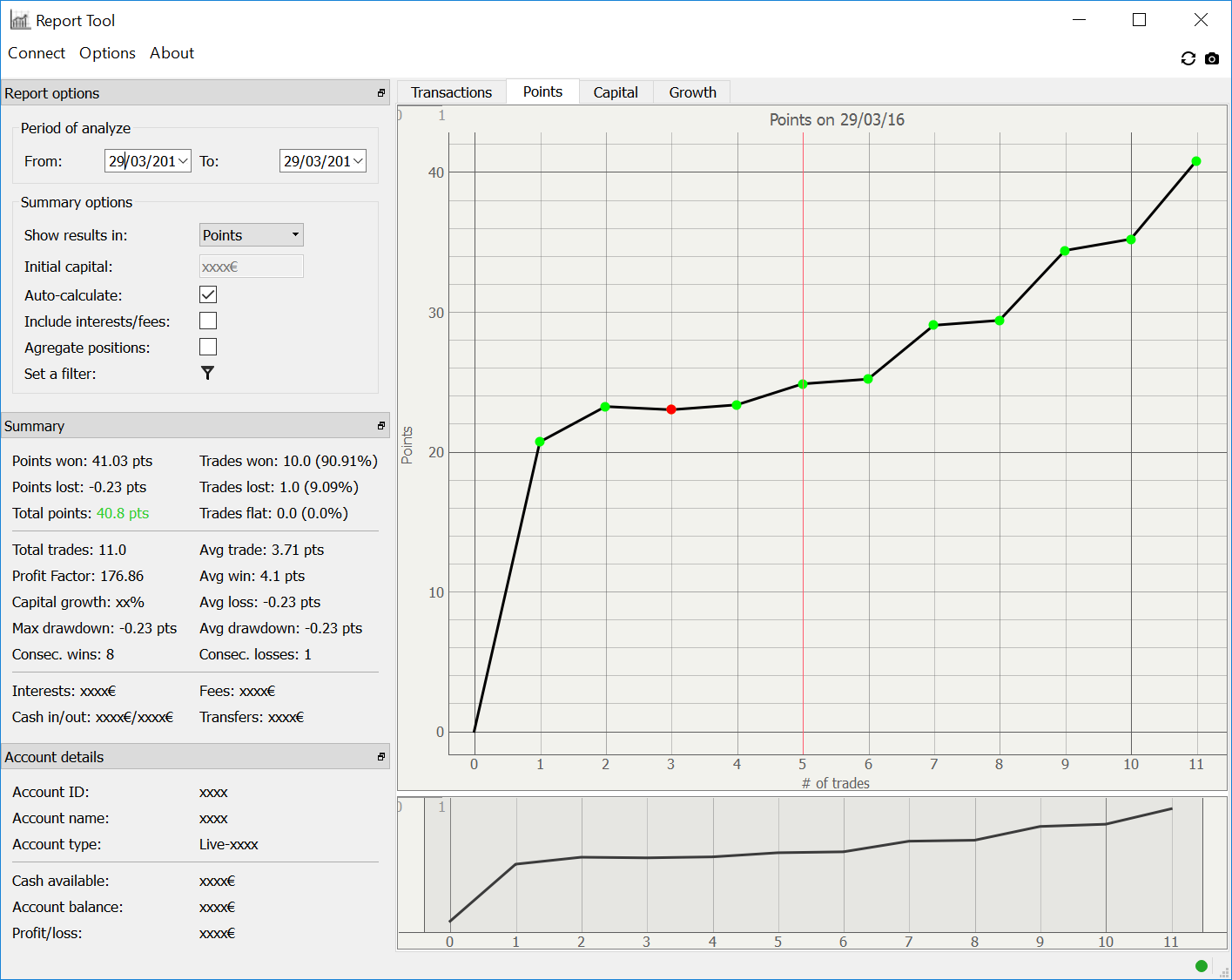Enable Include interests/fees checkbox
1232x980 pixels.
(x=208, y=321)
